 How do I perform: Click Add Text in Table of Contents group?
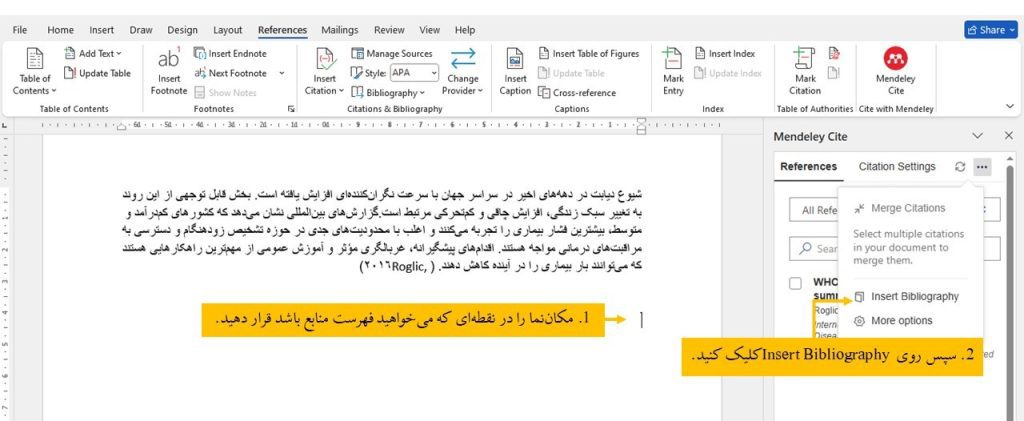point(93,54)
